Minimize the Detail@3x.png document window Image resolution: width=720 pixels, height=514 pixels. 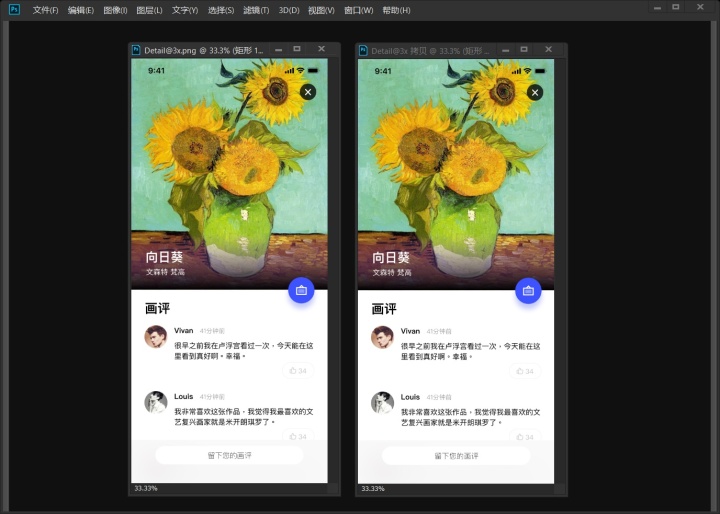pos(278,50)
